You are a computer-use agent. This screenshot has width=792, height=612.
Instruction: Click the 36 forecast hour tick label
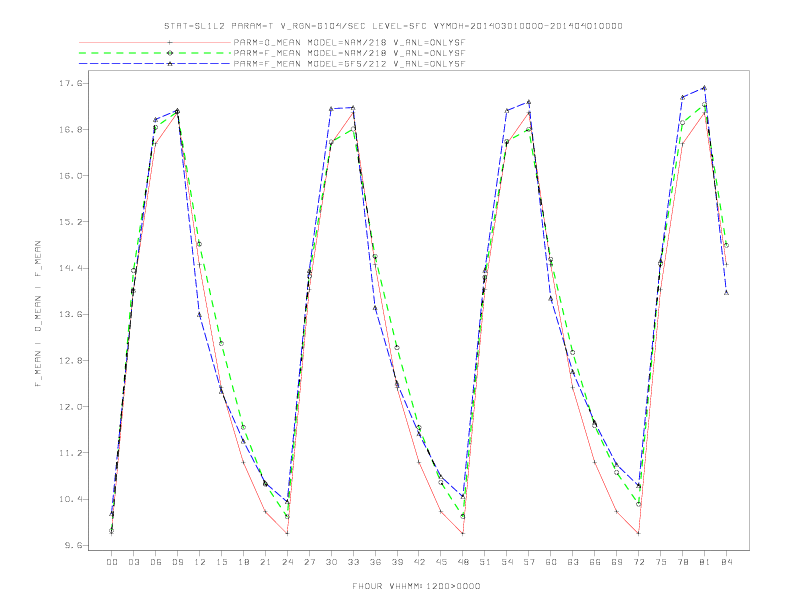375,562
